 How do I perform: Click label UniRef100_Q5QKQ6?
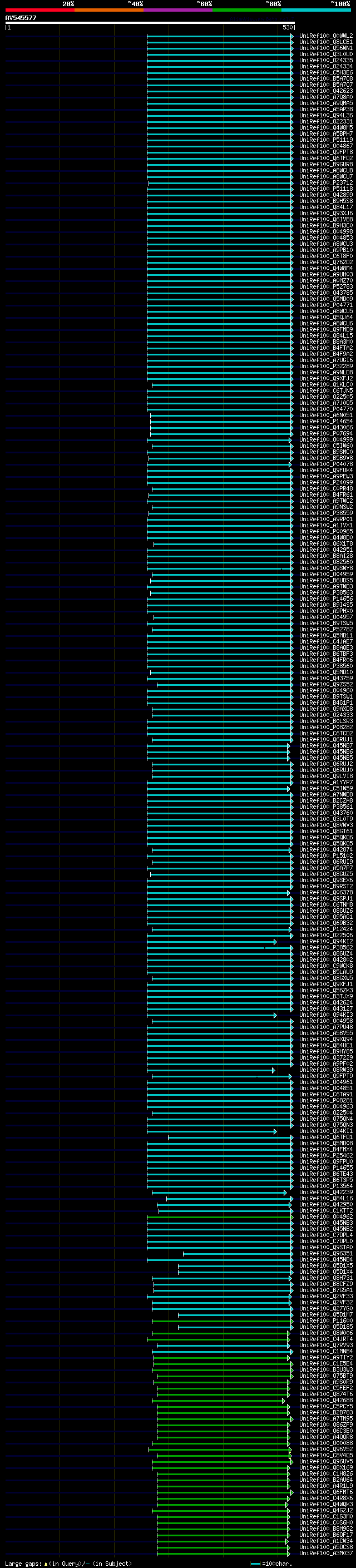click(x=326, y=838)
